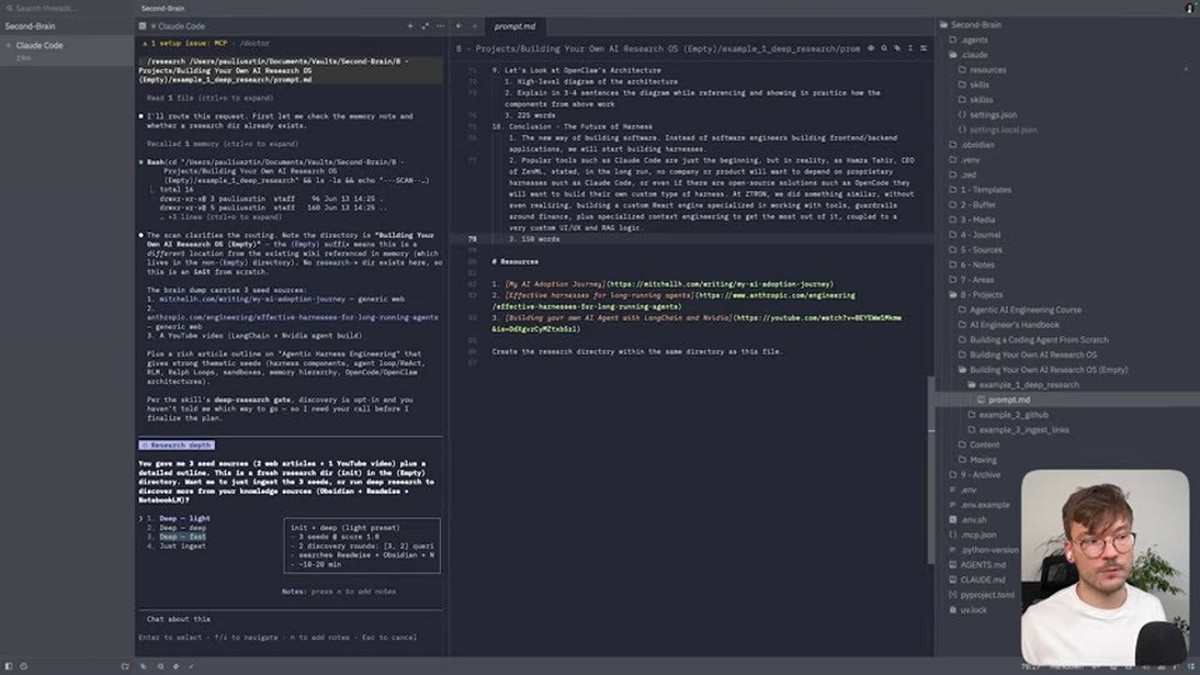1200x675 pixels.
Task: Expand the Claude Code panel with the maximize arrows icon
Action: click(426, 26)
